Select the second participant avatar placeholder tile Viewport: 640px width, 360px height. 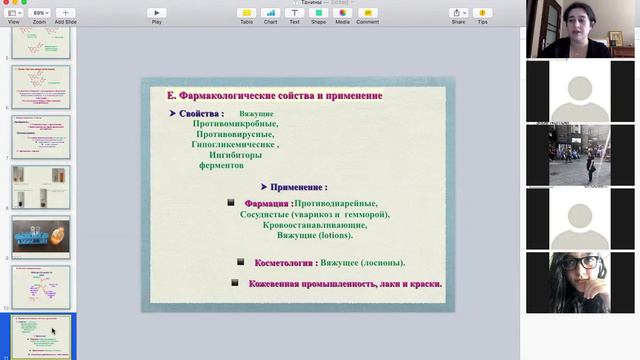[x=580, y=219]
